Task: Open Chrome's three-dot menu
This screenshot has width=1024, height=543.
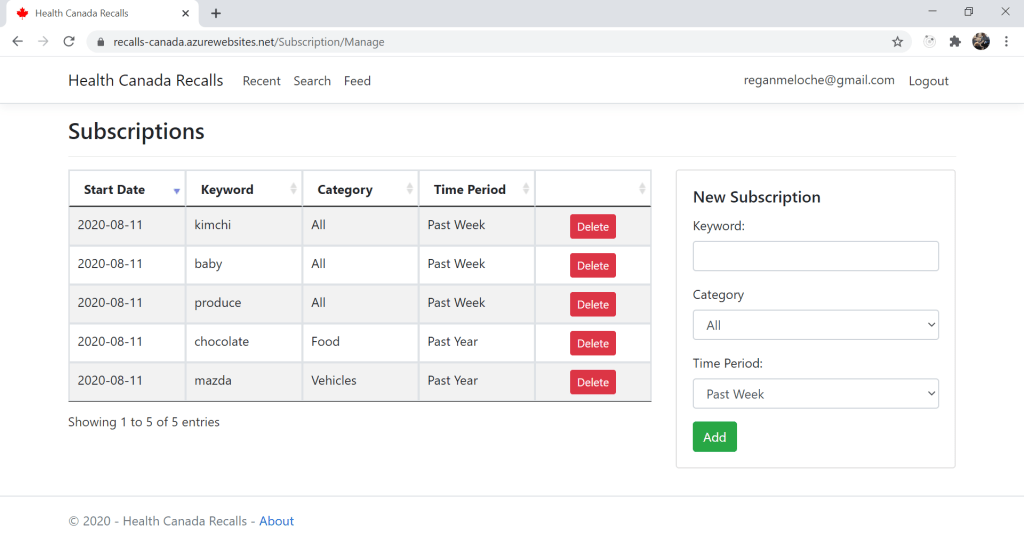Action: coord(1007,41)
